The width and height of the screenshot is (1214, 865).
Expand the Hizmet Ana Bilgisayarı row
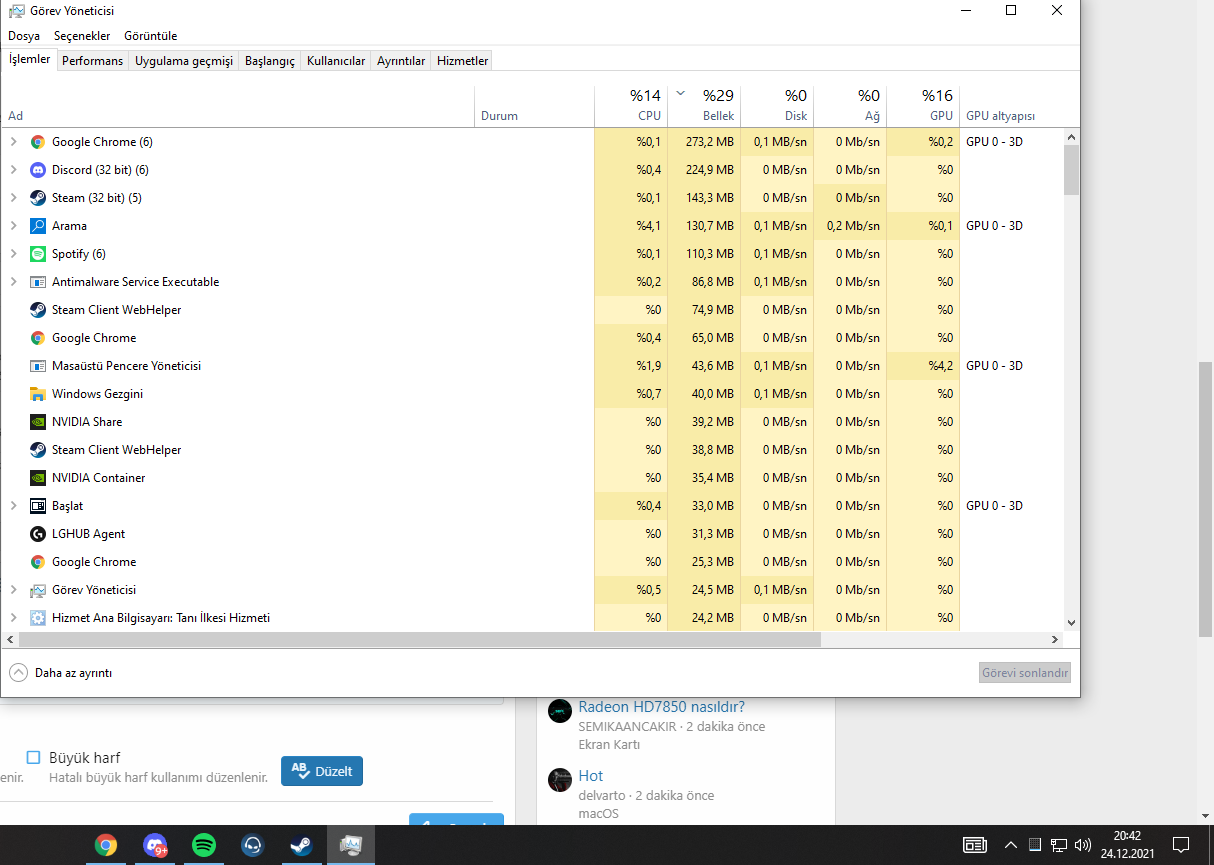(x=13, y=618)
